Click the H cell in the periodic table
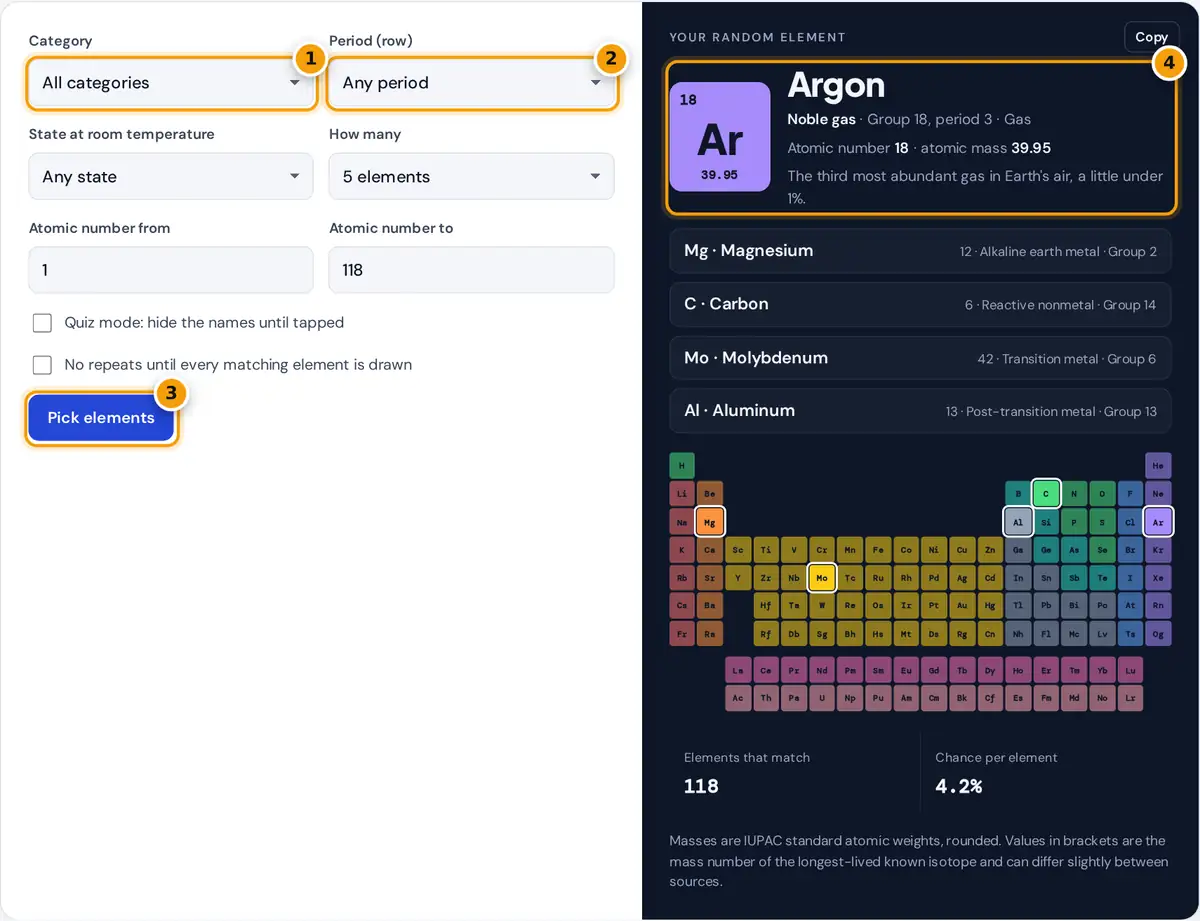 point(682,466)
